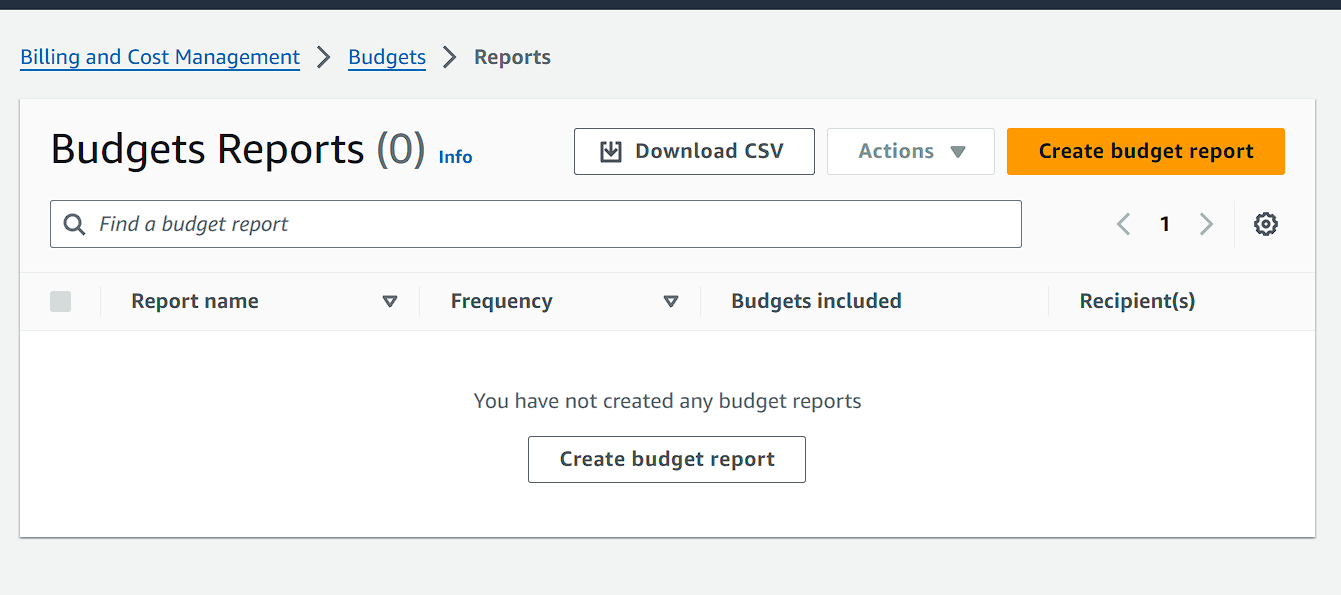Click the Recipient(s) column header
The width and height of the screenshot is (1341, 595).
pos(1137,301)
